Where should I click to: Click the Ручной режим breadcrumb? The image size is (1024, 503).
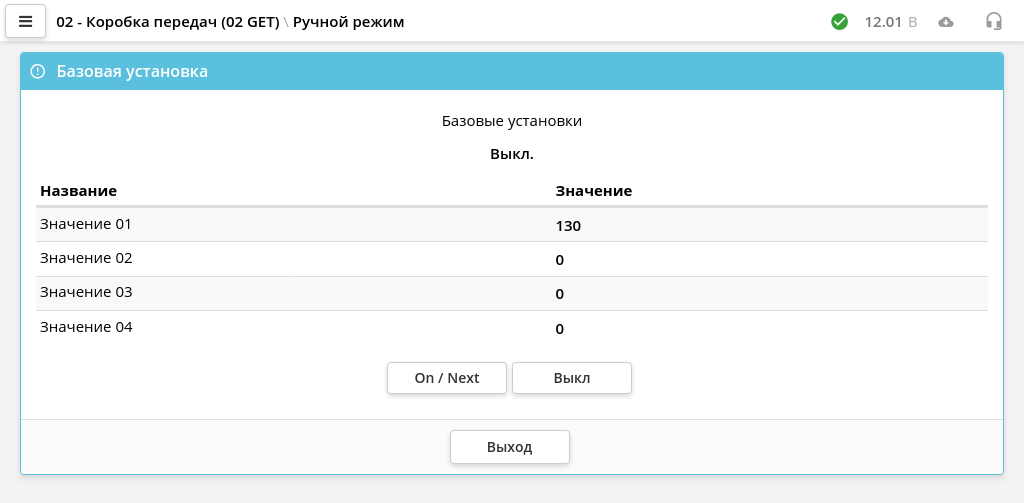(349, 22)
